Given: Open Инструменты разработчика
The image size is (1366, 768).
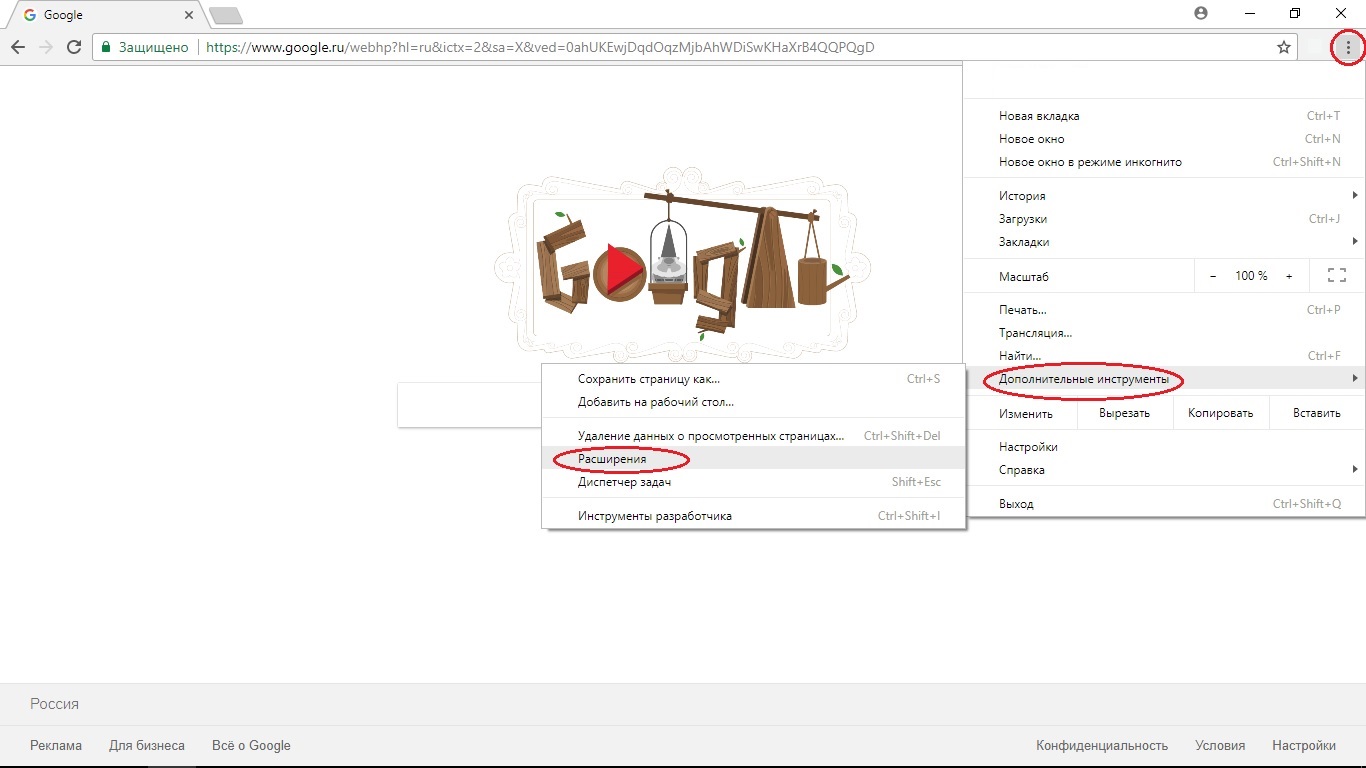Looking at the screenshot, I should [754, 516].
